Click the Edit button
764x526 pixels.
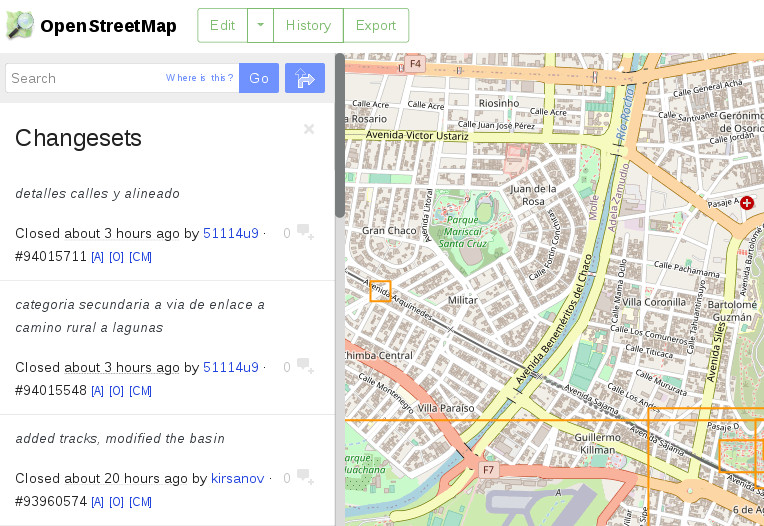coord(222,25)
